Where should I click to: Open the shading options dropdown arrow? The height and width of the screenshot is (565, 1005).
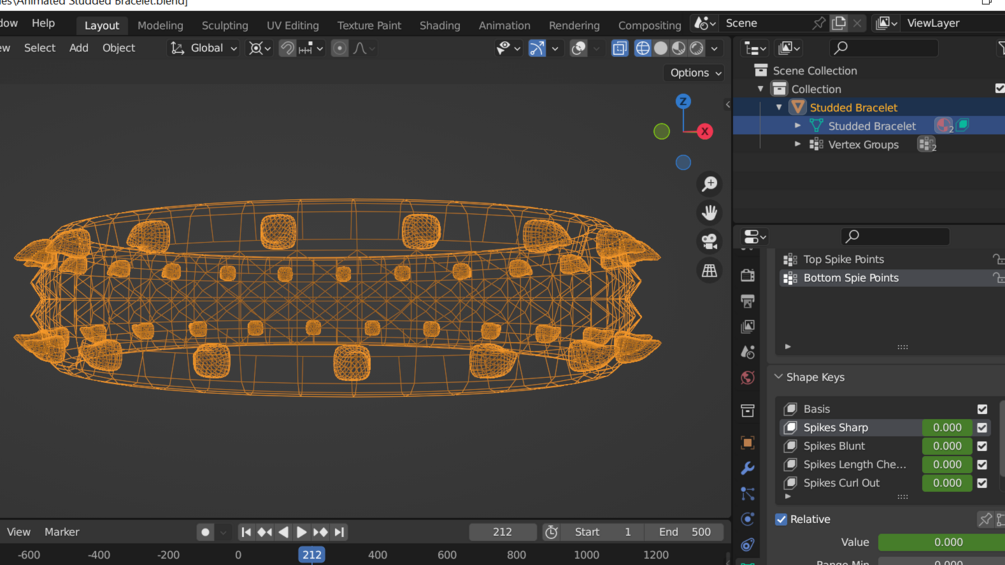[714, 48]
